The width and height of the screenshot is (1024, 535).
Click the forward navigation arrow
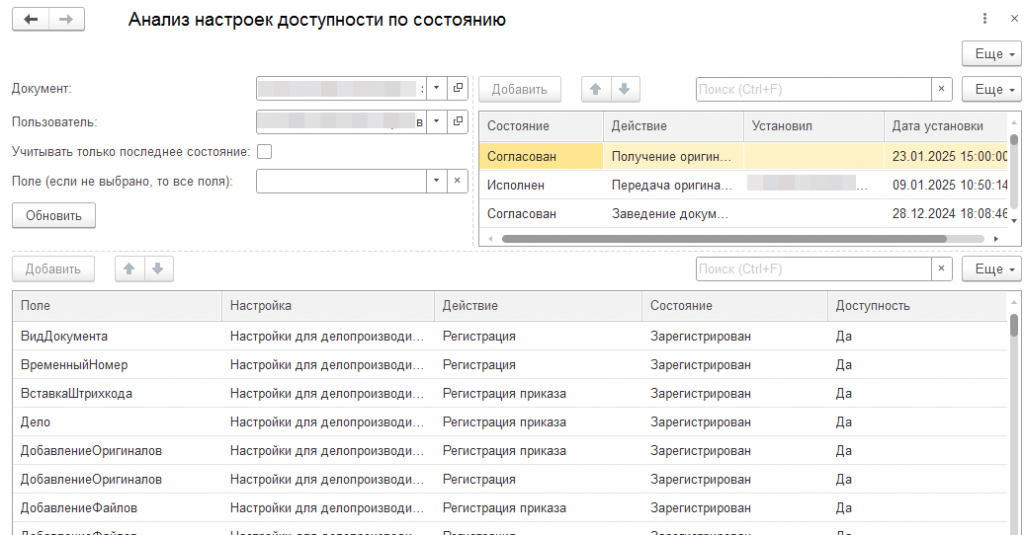[66, 21]
